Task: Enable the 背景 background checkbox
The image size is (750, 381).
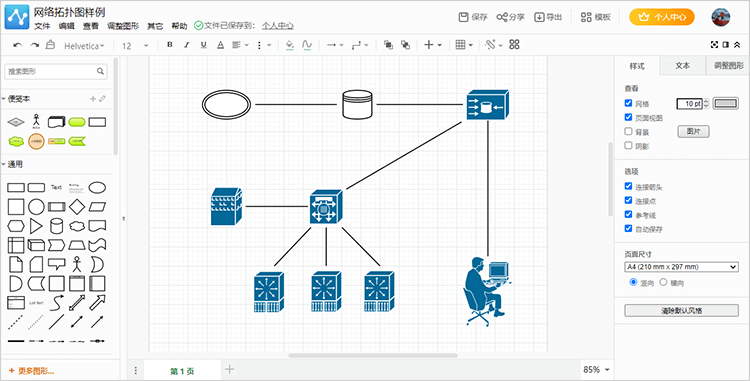Action: pyautogui.click(x=629, y=131)
